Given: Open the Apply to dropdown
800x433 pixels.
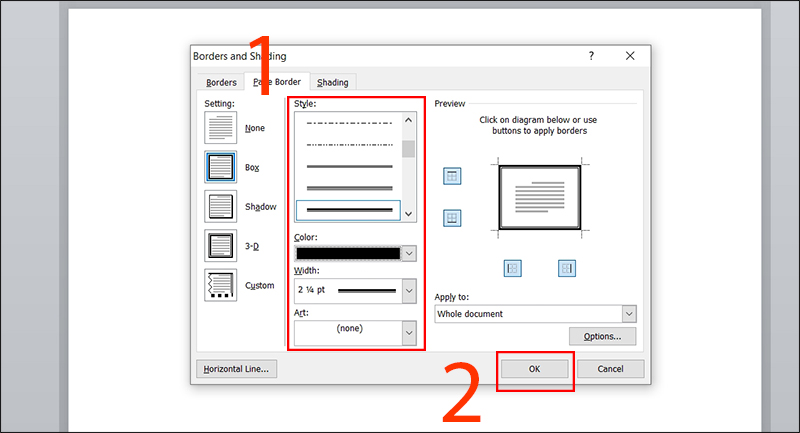Looking at the screenshot, I should click(629, 314).
